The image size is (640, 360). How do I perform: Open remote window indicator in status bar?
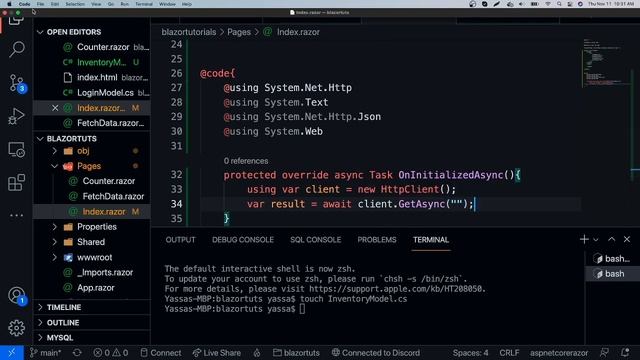(x=11, y=353)
